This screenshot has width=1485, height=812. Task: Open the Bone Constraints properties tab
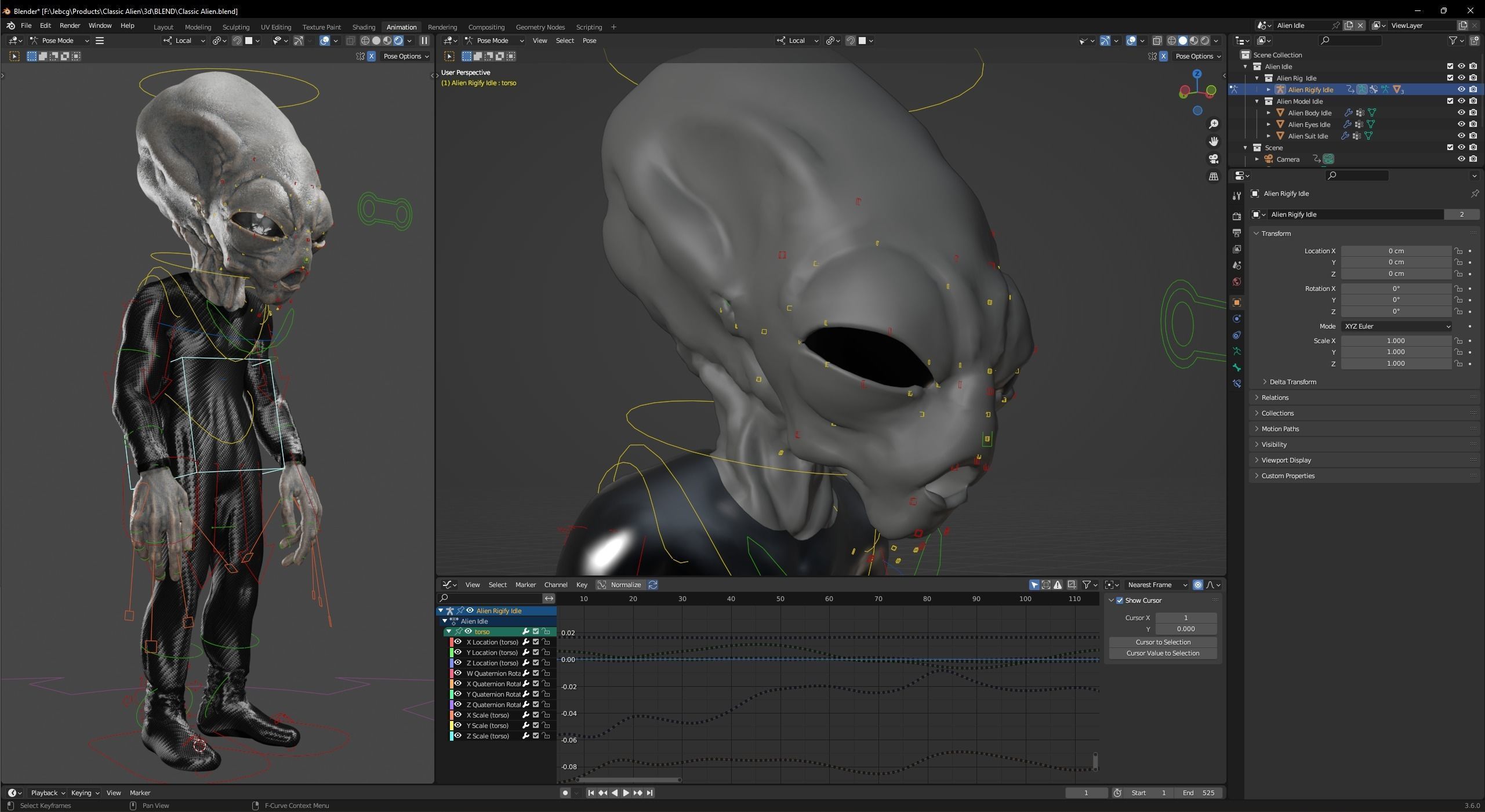pos(1236,383)
